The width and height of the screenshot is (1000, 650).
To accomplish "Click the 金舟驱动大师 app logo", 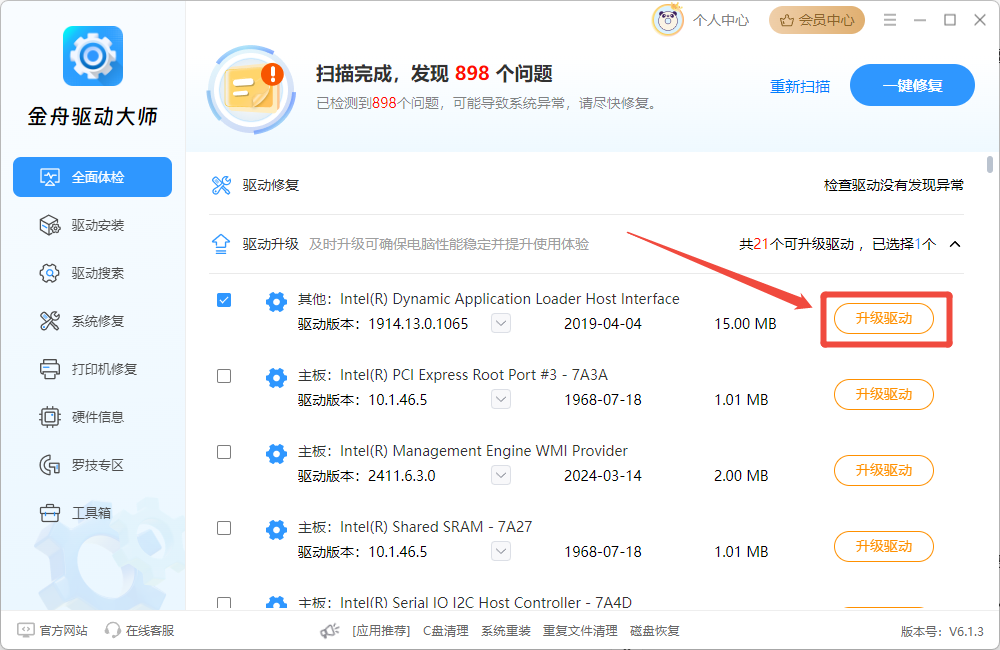I will [x=92, y=56].
